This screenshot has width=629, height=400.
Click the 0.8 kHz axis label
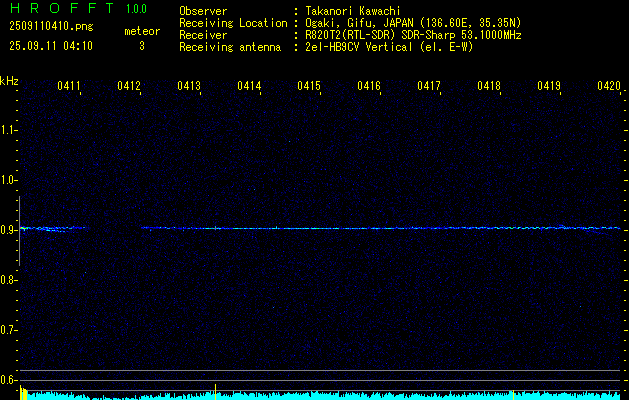click(8, 280)
